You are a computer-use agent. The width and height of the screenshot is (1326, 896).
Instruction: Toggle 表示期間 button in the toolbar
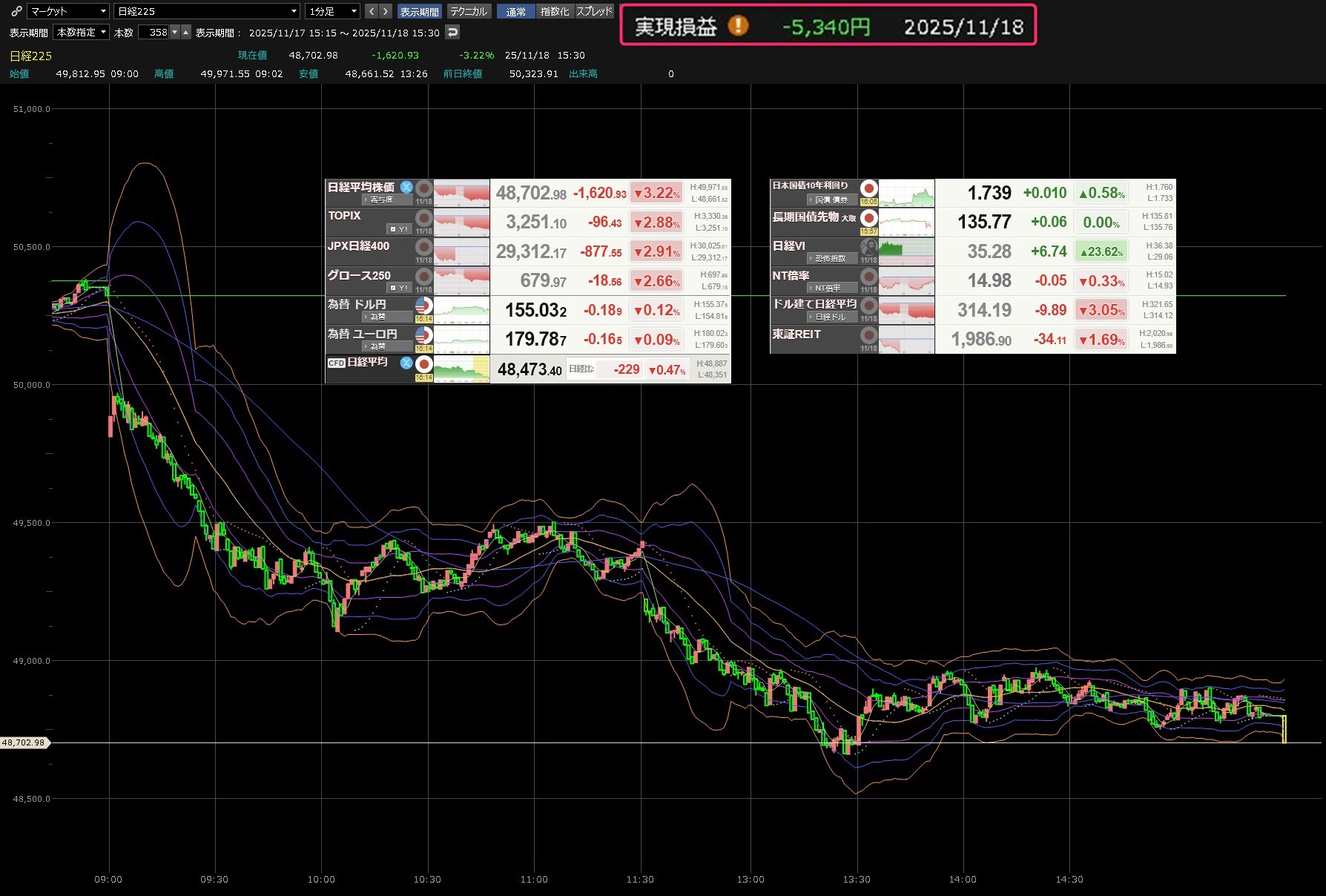pos(420,11)
